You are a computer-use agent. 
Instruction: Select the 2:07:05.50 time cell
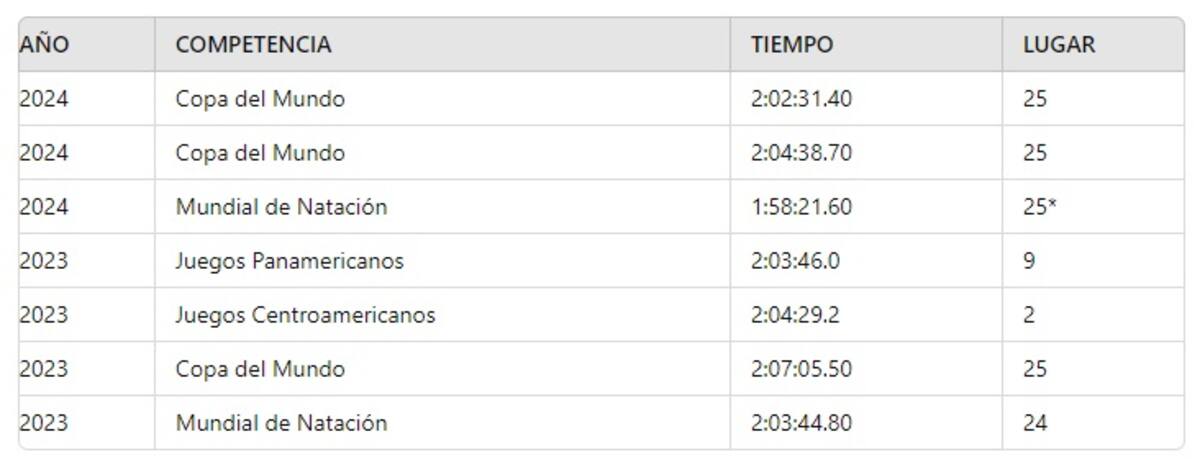point(802,369)
